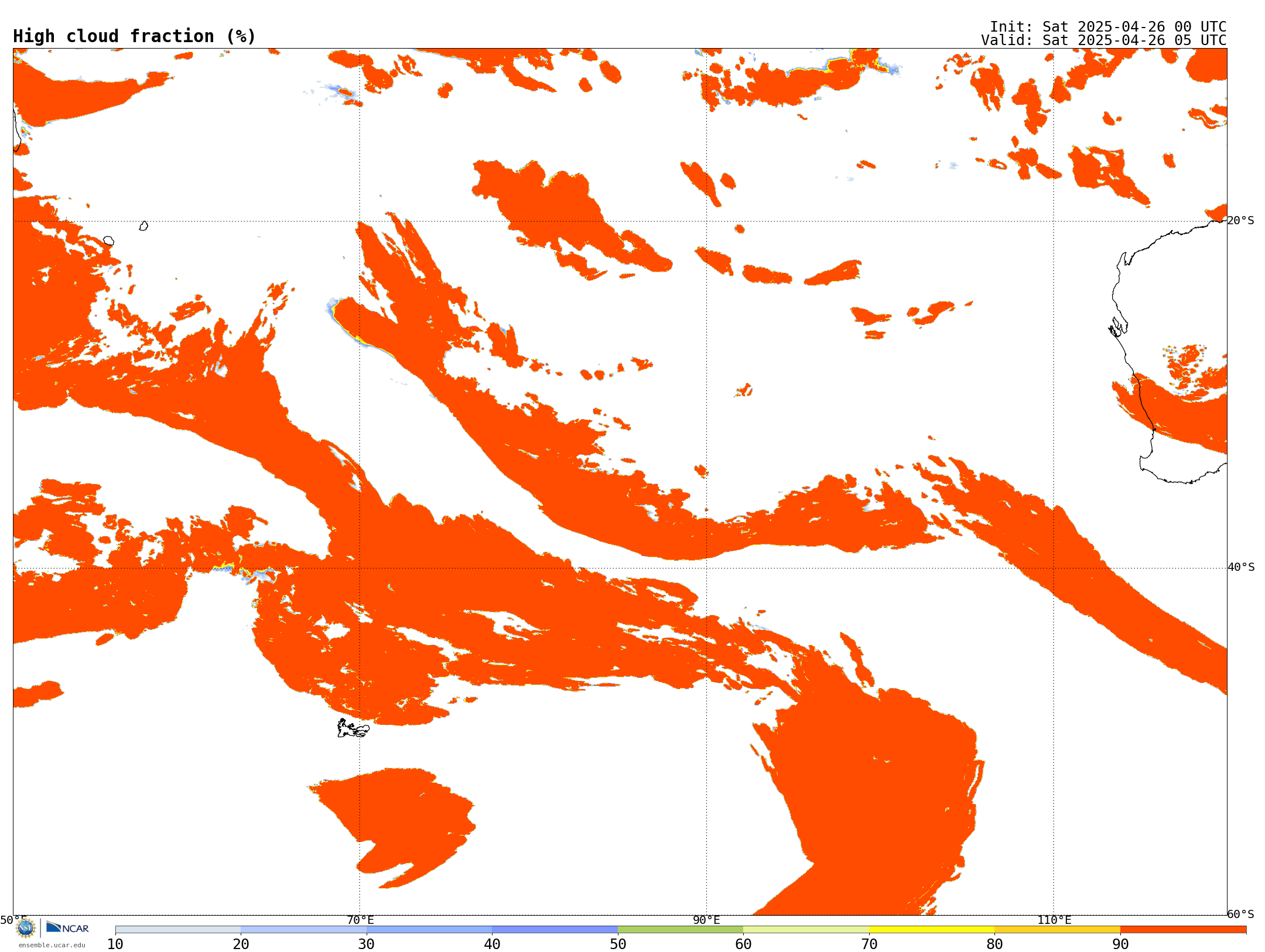1265x952 pixels.
Task: Click the NSF logo icon
Action: pyautogui.click(x=26, y=928)
